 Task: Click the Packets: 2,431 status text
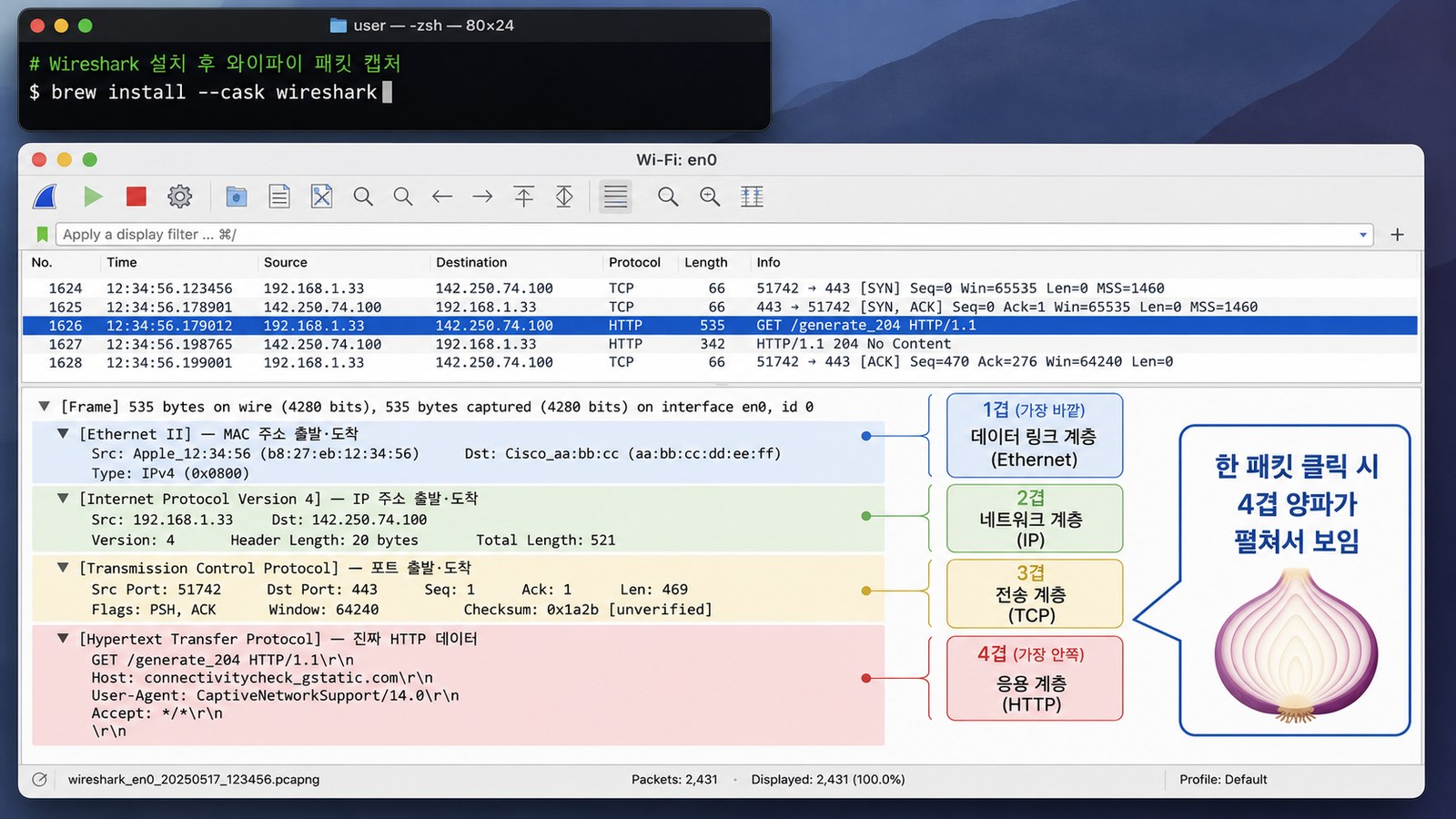tap(674, 780)
